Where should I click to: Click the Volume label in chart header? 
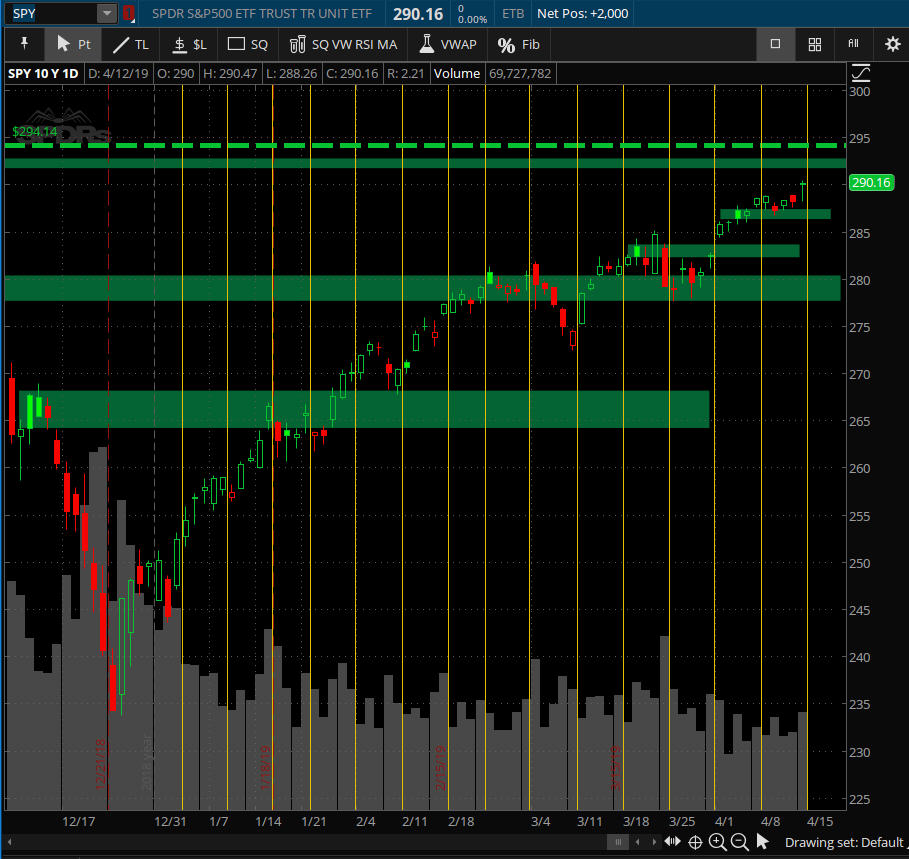point(457,73)
